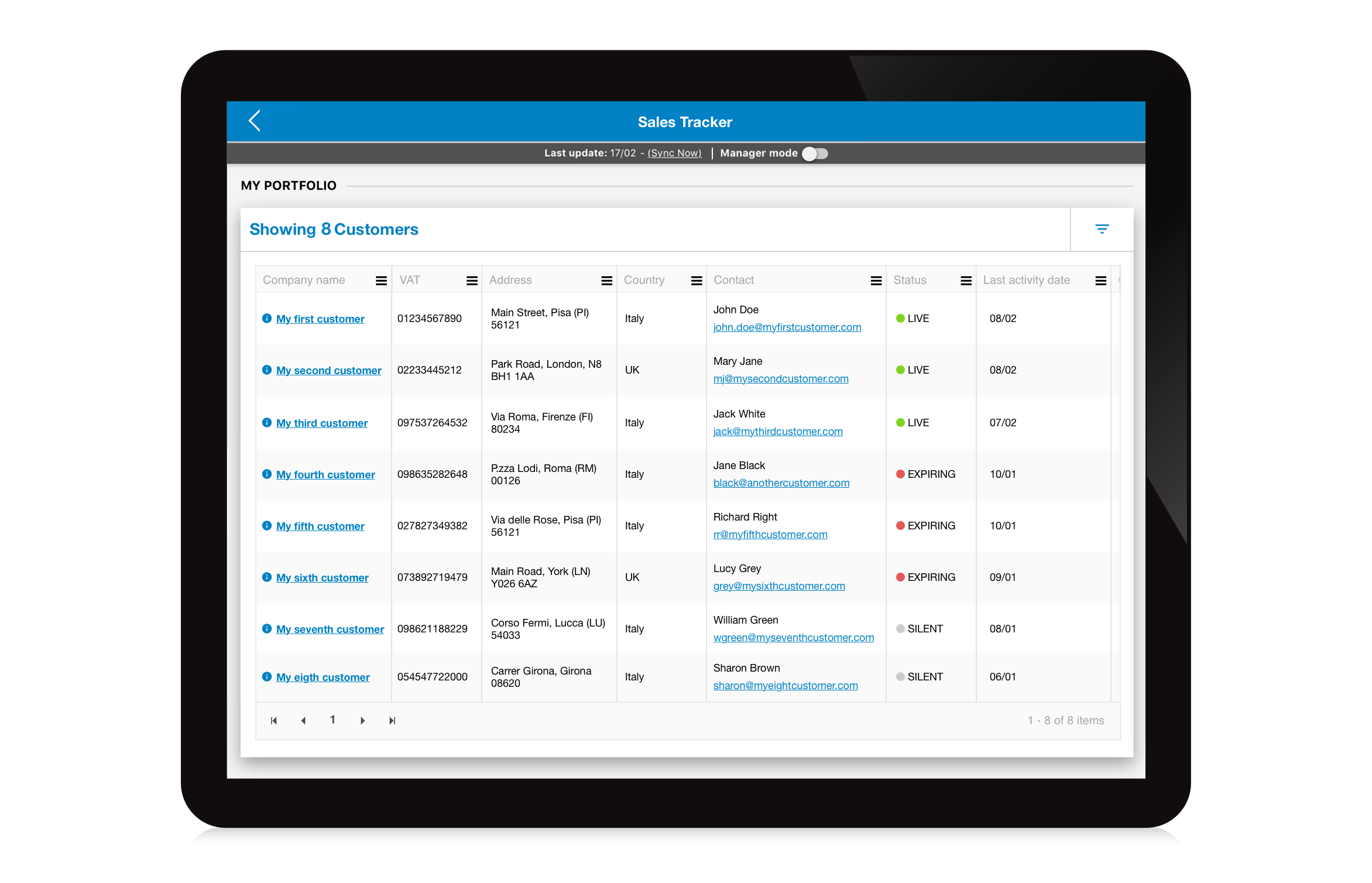
Task: Click info icon for My eigth customer
Action: click(267, 677)
